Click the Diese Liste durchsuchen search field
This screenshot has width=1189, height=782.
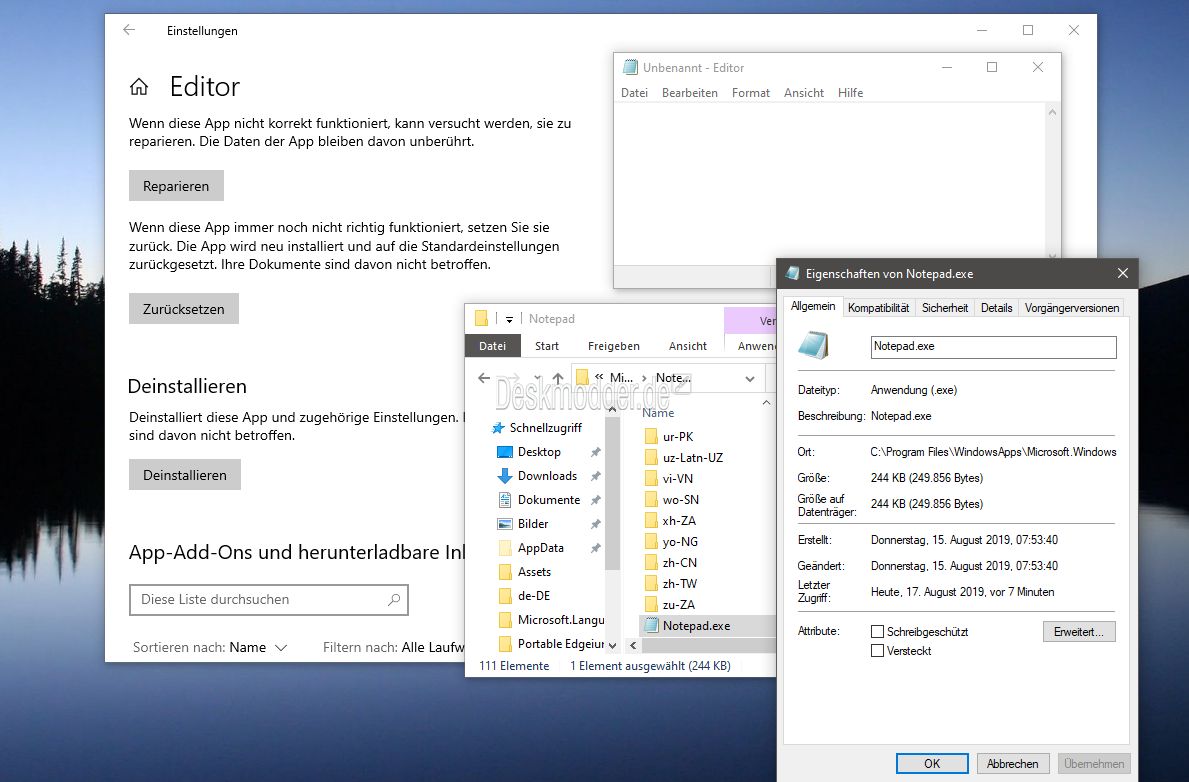[269, 599]
